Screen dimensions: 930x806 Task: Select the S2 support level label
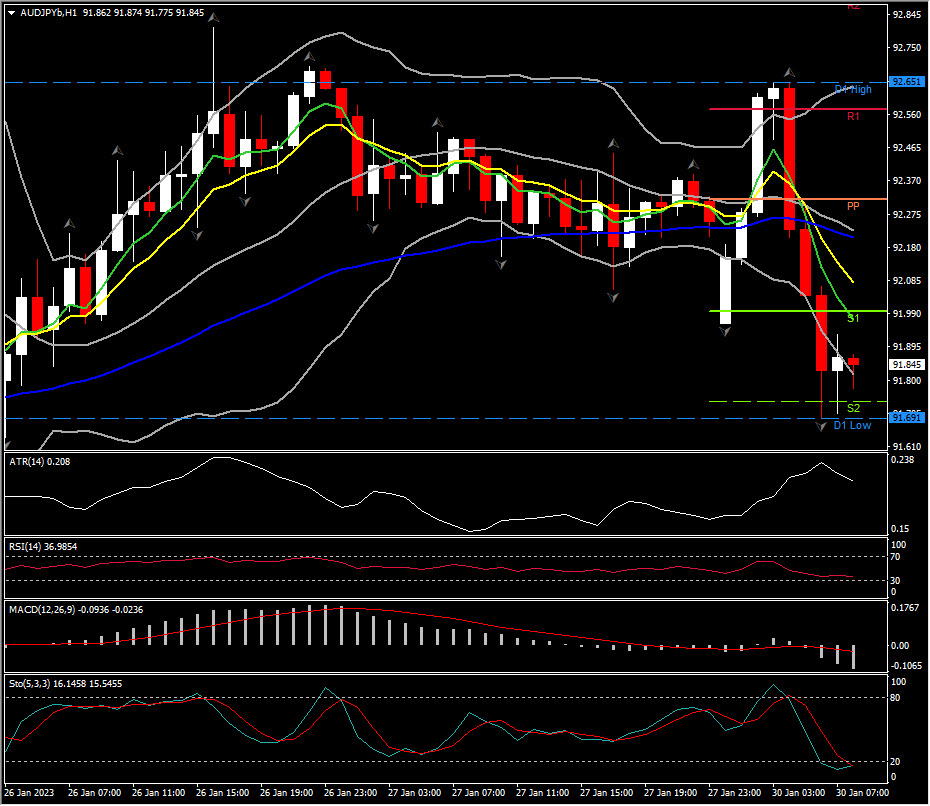853,408
